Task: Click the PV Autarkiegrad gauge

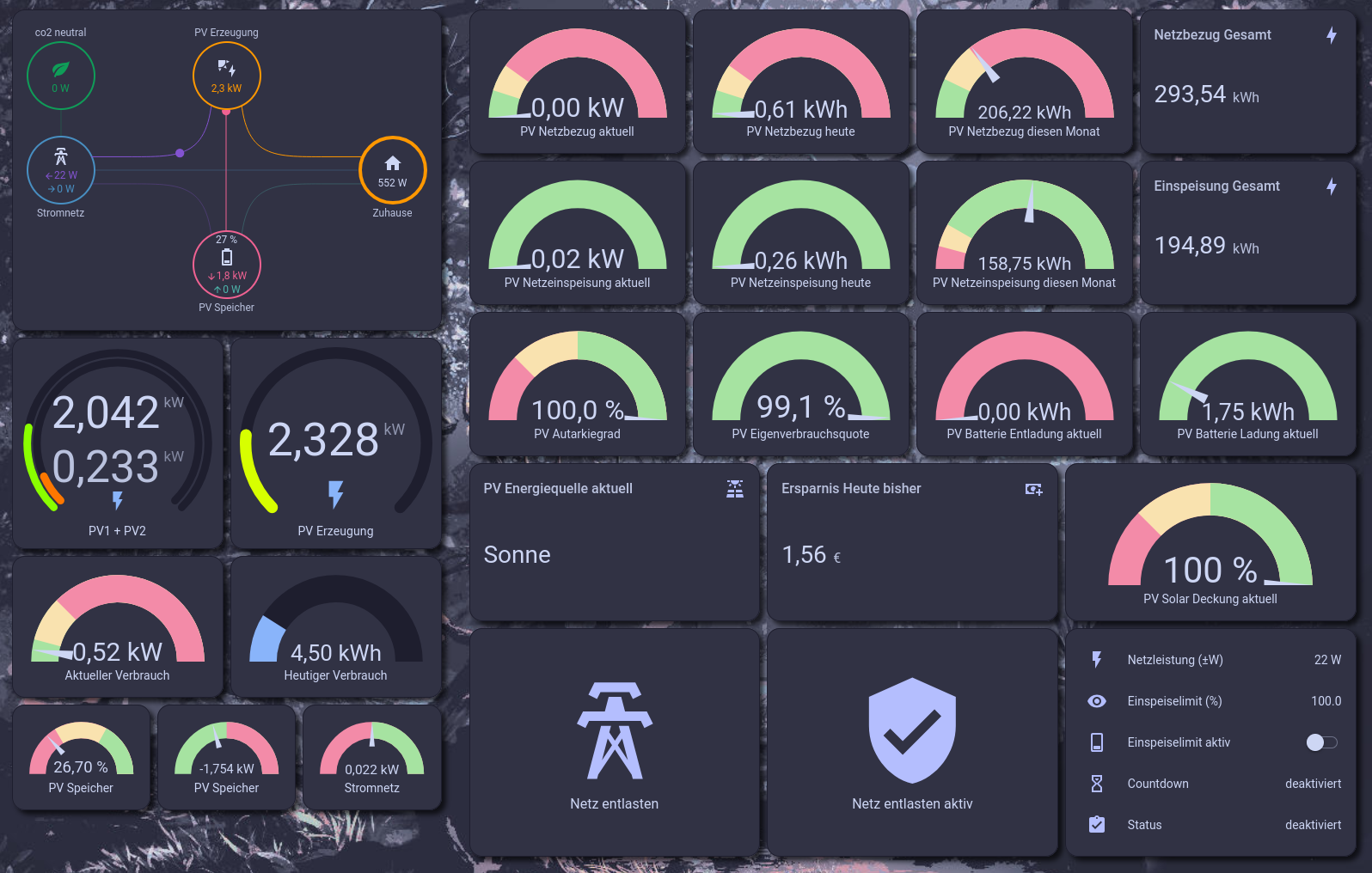Action: (x=577, y=384)
